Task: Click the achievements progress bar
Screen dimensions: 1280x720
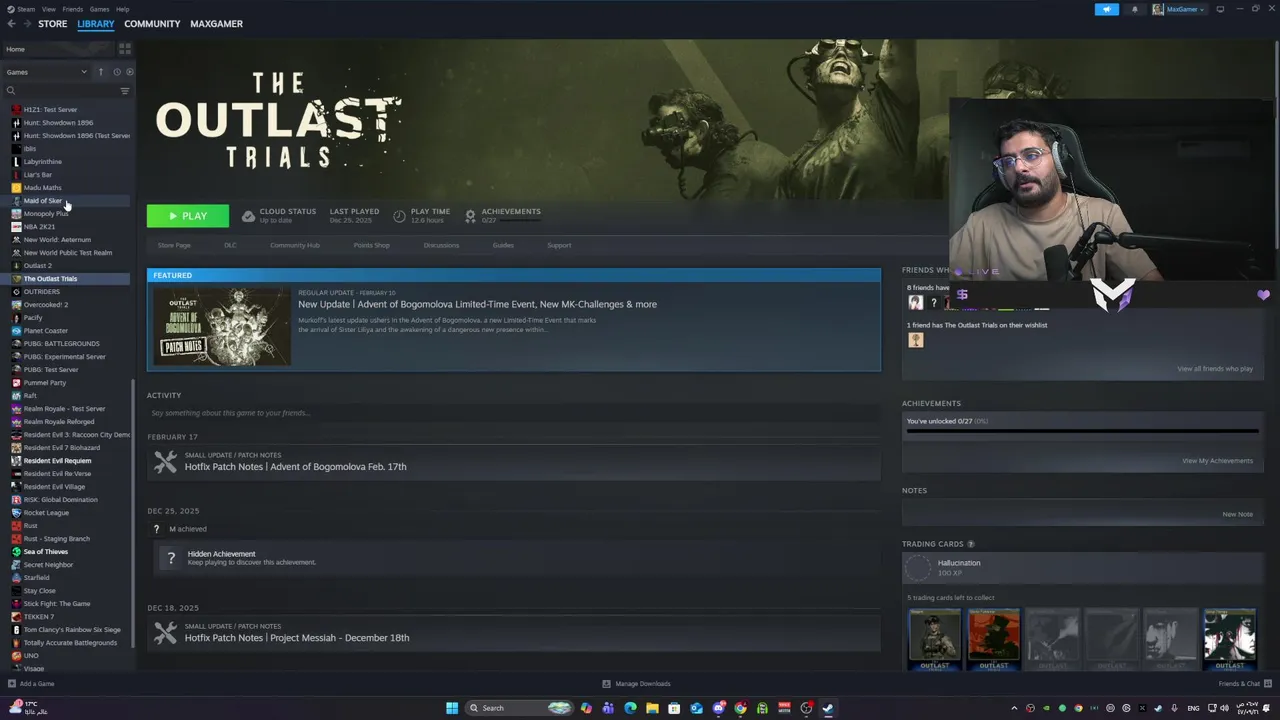Action: coord(1082,432)
